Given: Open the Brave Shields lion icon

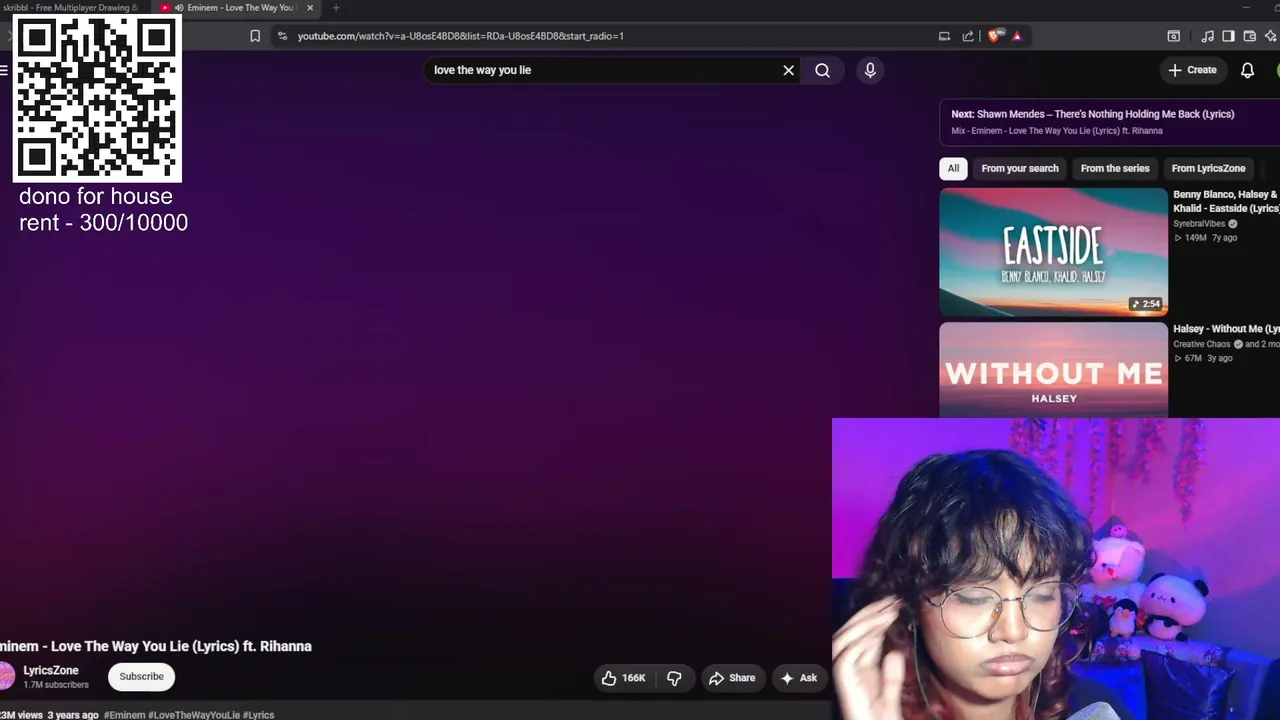Looking at the screenshot, I should [994, 36].
